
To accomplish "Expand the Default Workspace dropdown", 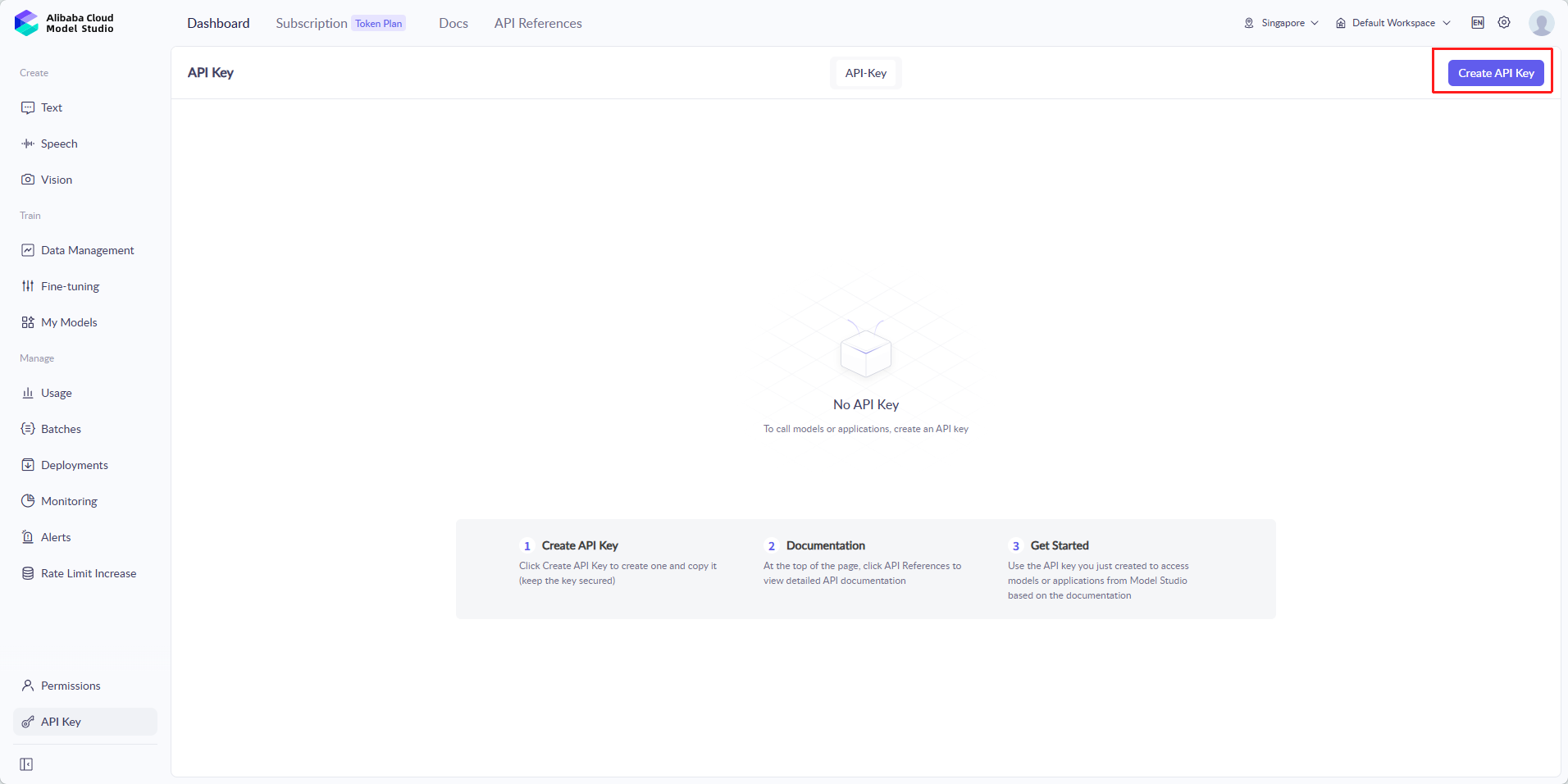I will click(1393, 23).
